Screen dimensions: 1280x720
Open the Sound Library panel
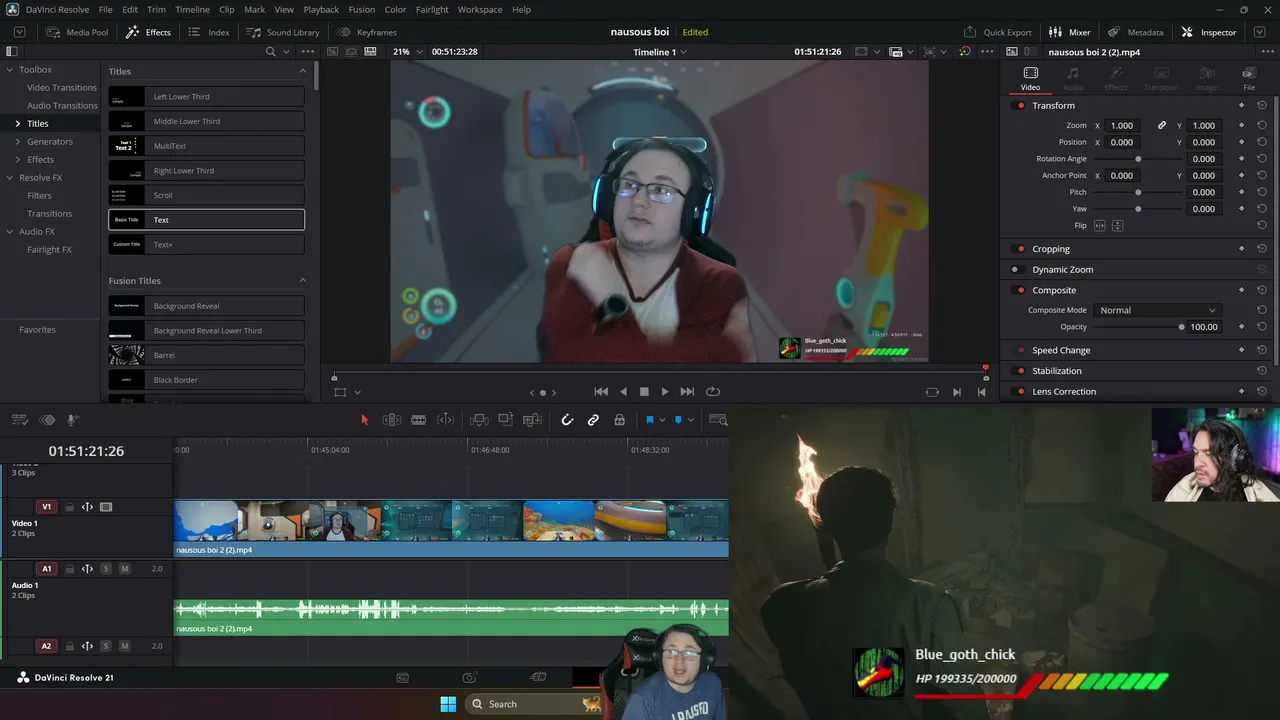click(x=283, y=32)
